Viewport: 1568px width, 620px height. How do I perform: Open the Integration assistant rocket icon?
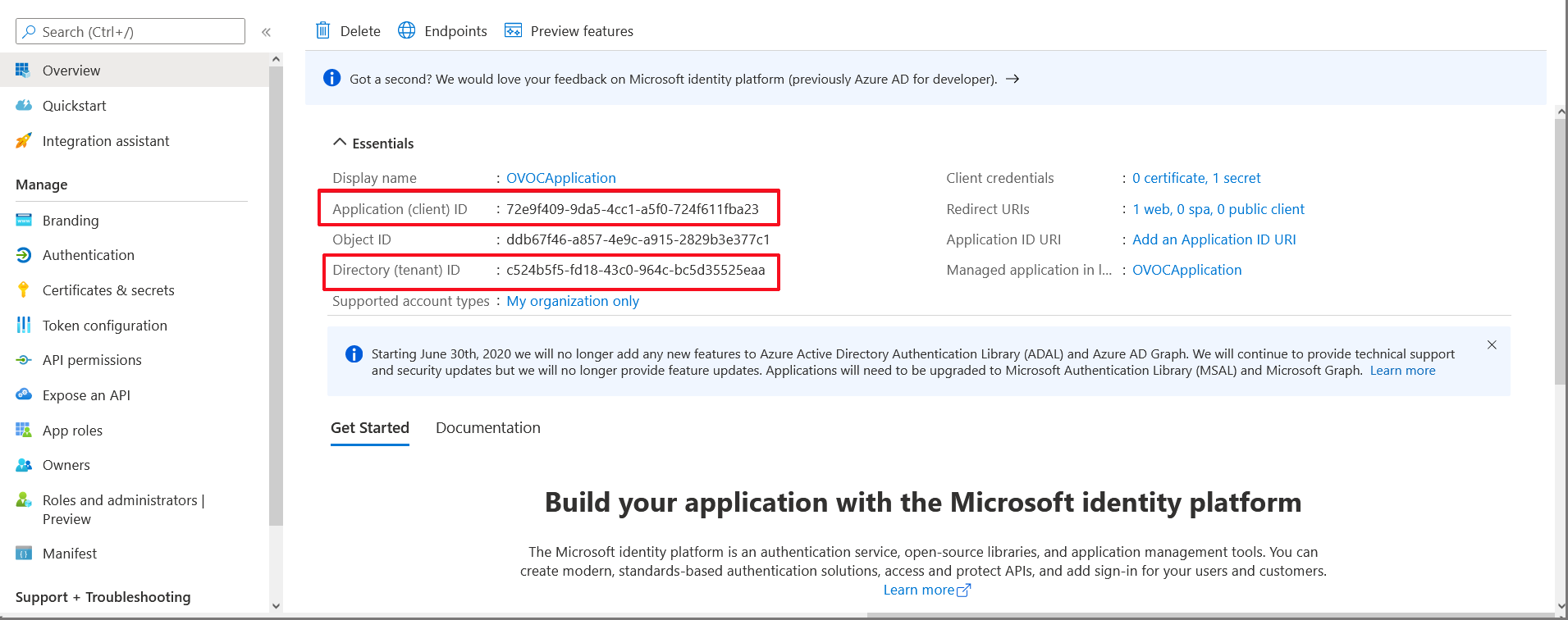24,141
